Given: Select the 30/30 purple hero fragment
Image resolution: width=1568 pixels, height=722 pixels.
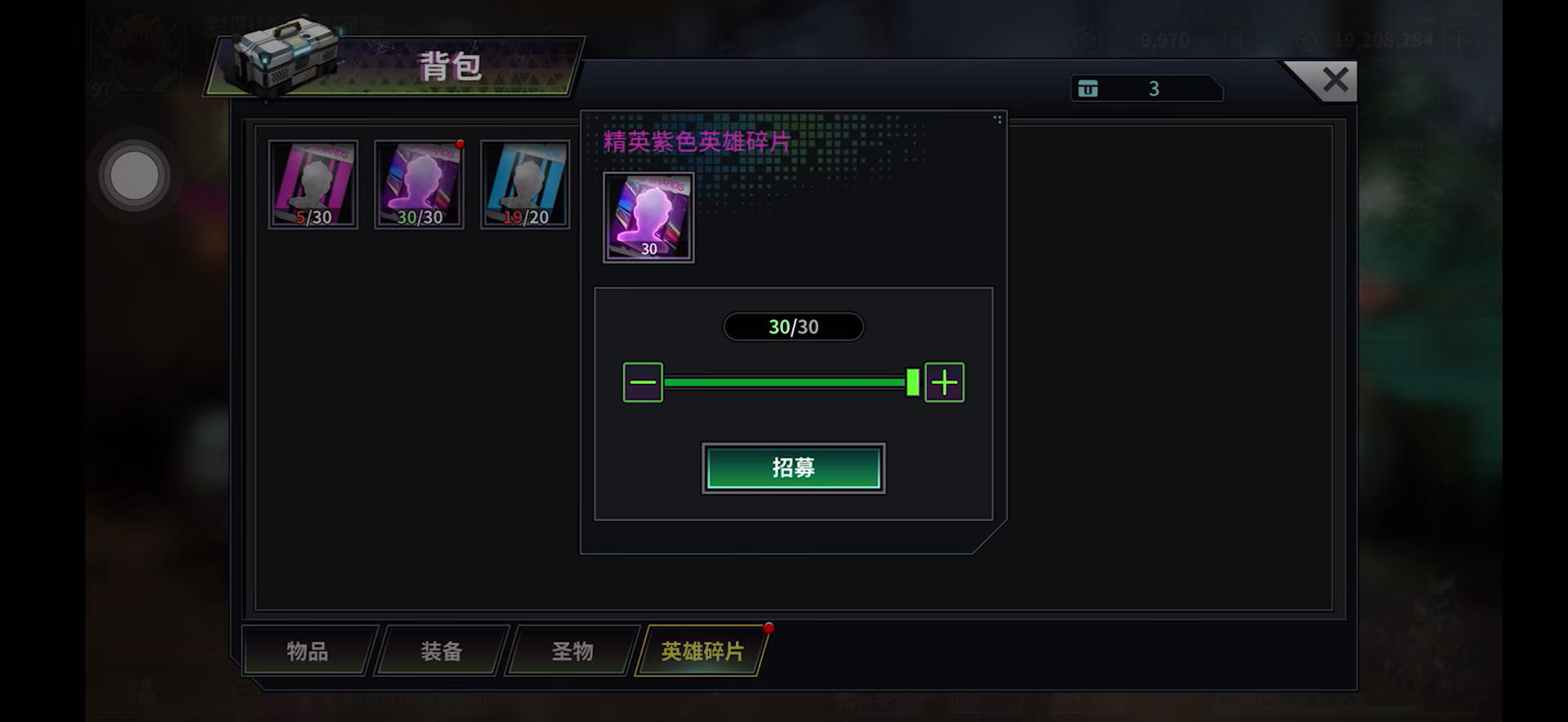Looking at the screenshot, I should point(419,185).
